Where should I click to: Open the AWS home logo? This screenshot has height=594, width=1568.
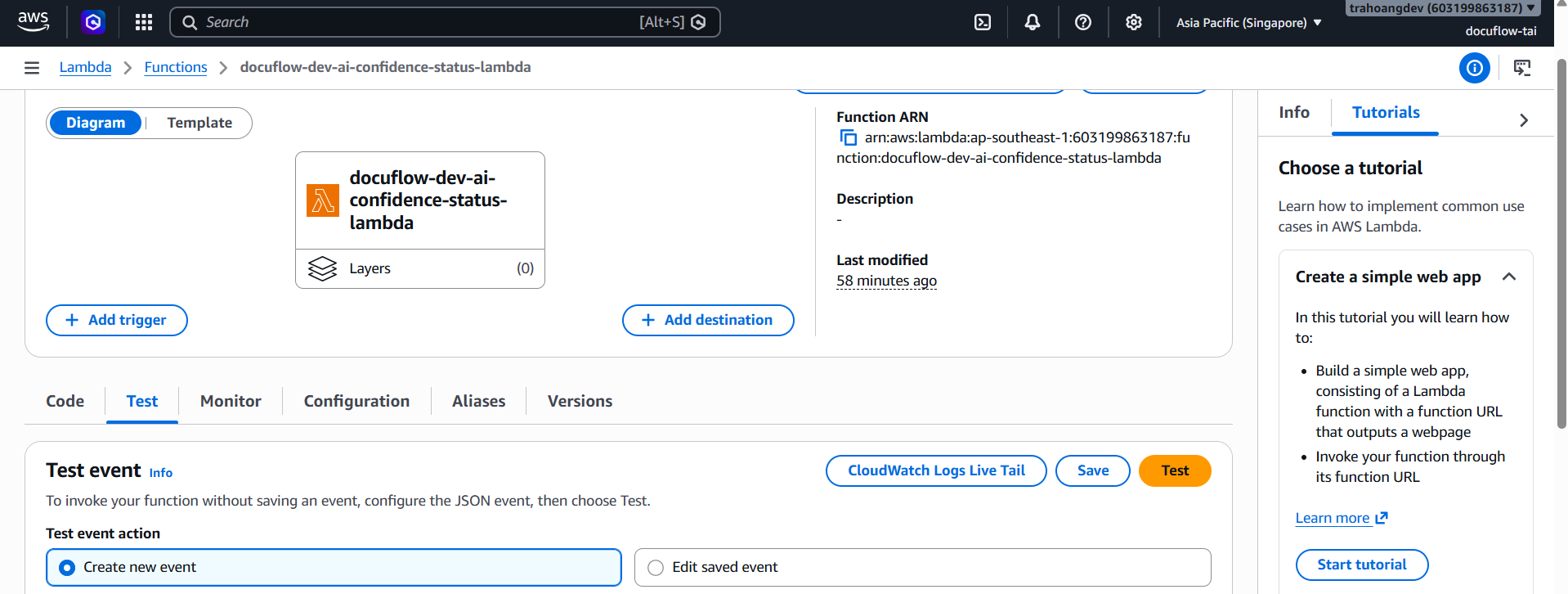point(33,22)
